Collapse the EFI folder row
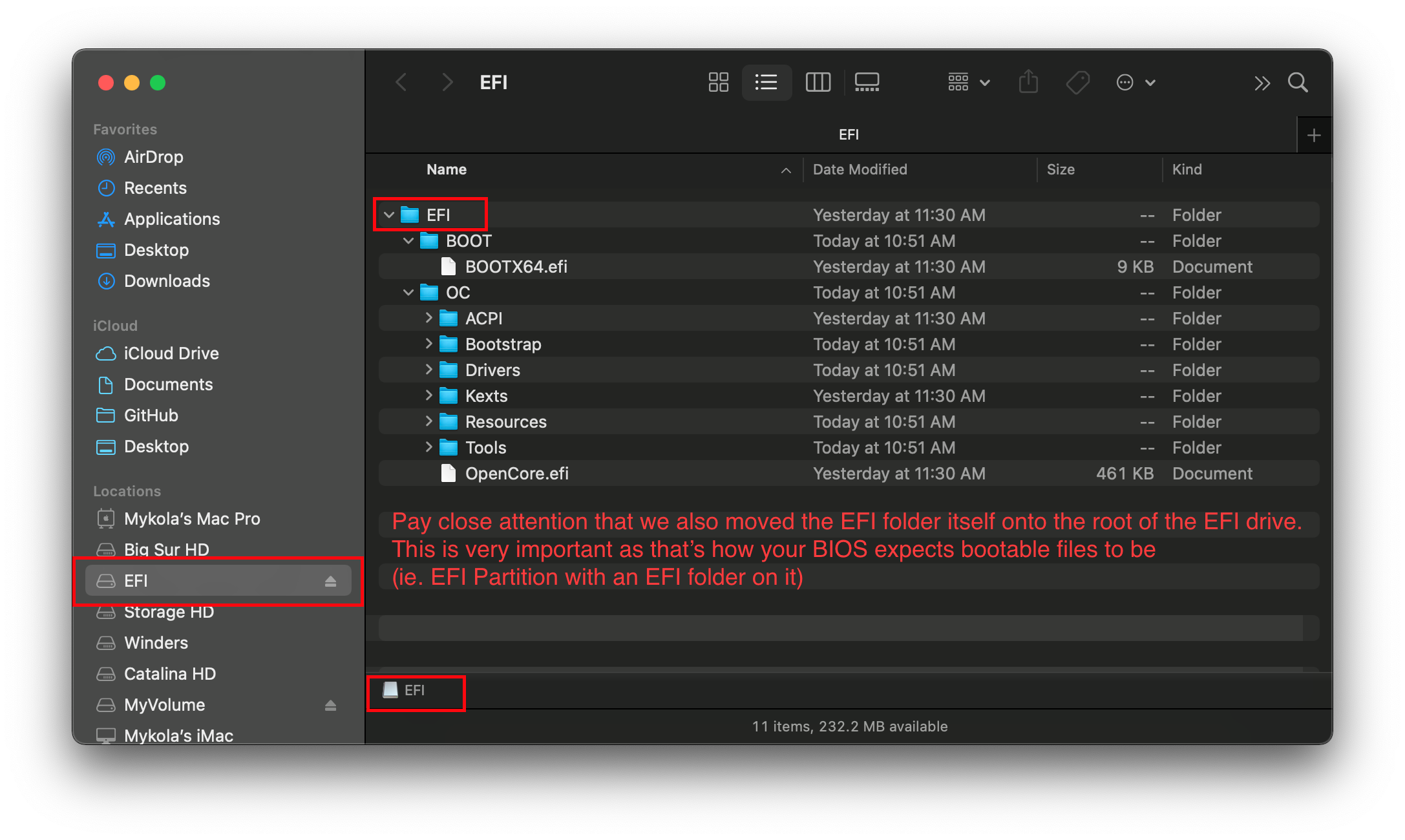This screenshot has height=840, width=1405. tap(389, 215)
